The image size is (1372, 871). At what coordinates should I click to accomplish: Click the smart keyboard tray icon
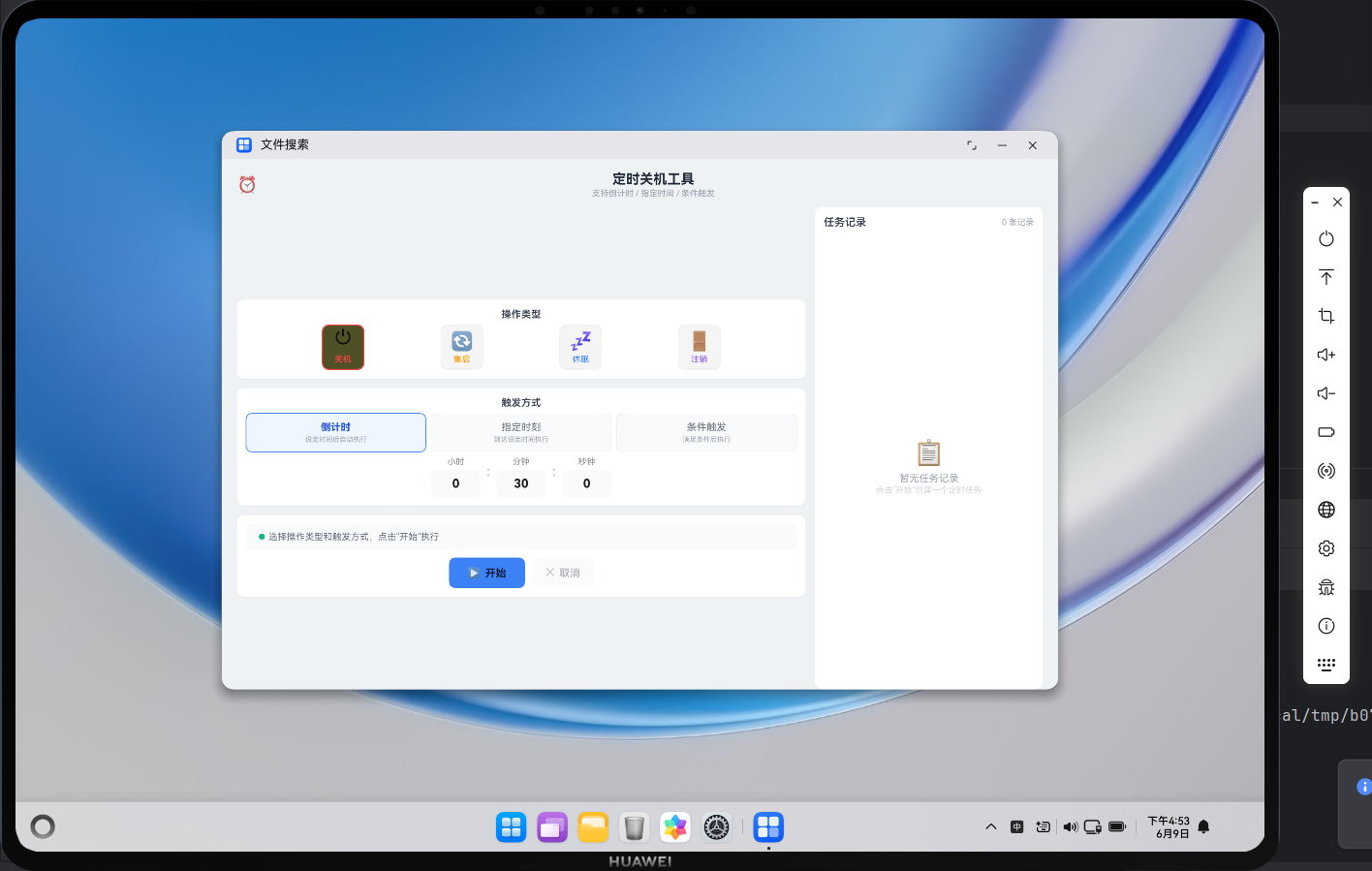point(1043,826)
